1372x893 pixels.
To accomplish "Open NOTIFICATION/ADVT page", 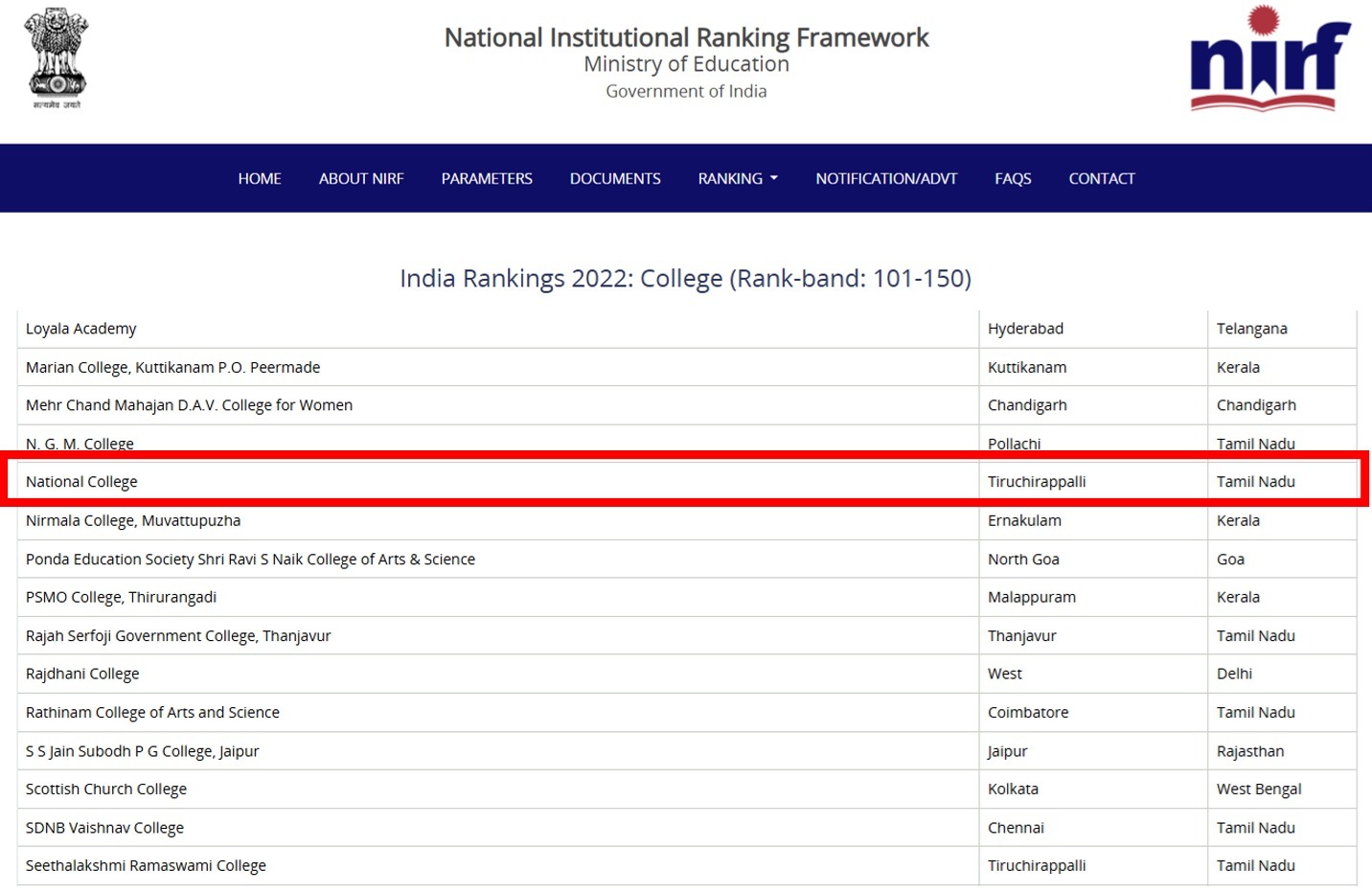I will [x=886, y=178].
